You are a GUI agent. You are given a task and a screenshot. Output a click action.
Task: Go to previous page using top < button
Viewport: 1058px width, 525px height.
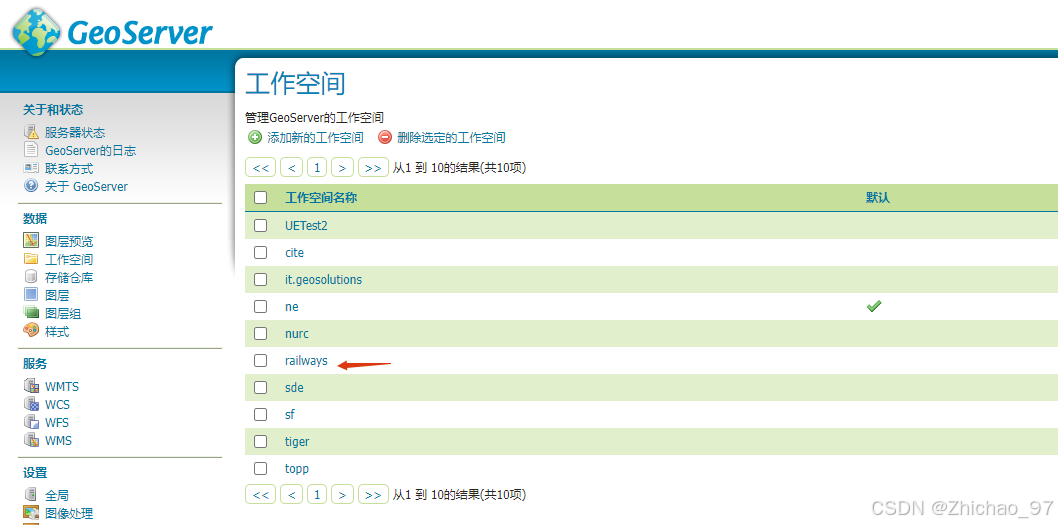click(291, 167)
